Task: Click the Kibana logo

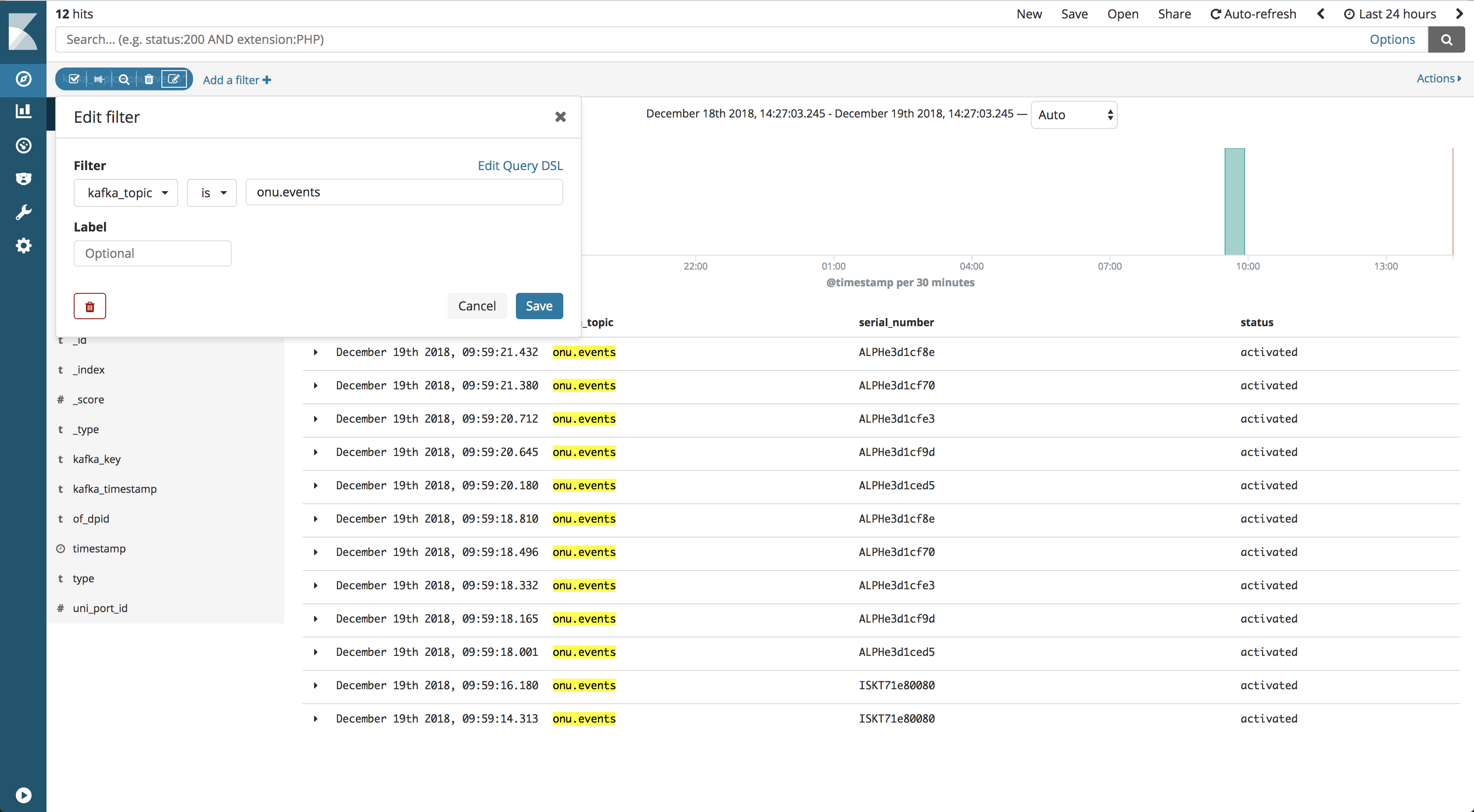Action: coord(23,32)
